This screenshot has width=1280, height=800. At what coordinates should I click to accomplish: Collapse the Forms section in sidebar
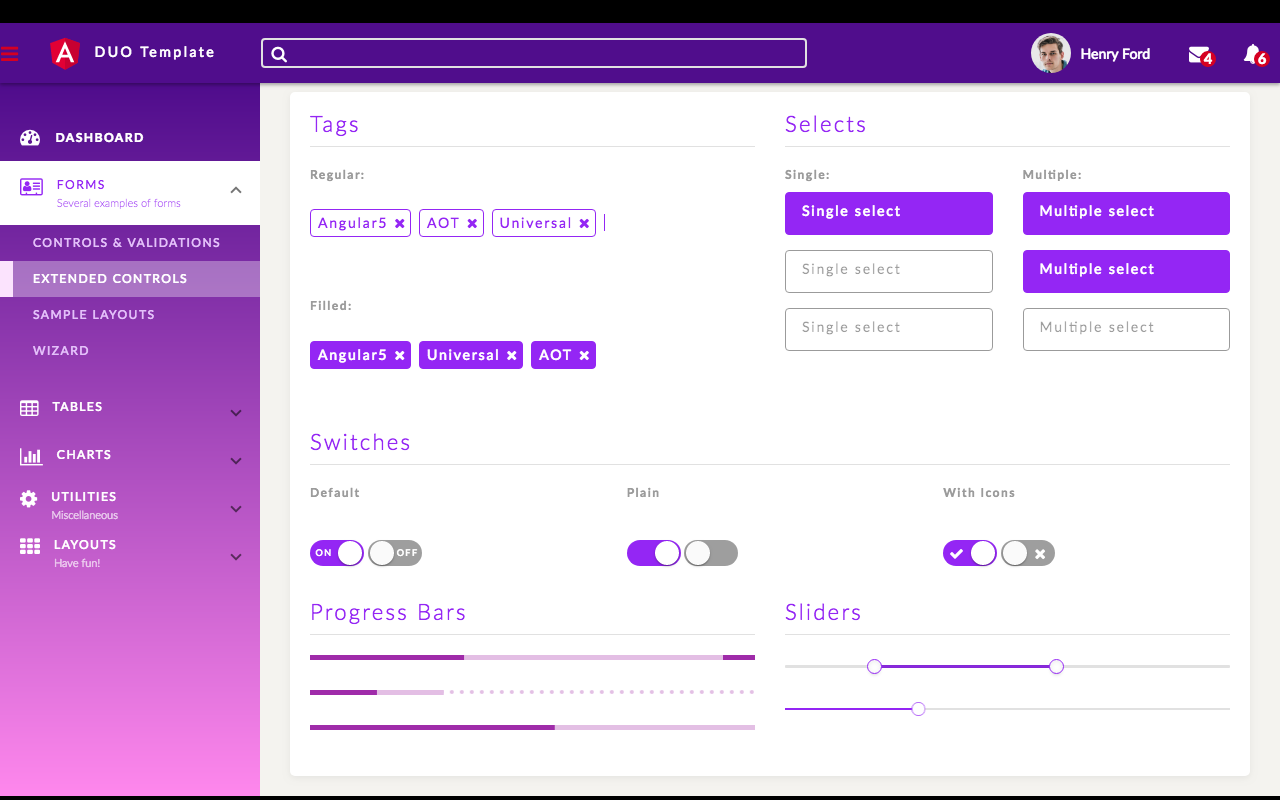[236, 189]
